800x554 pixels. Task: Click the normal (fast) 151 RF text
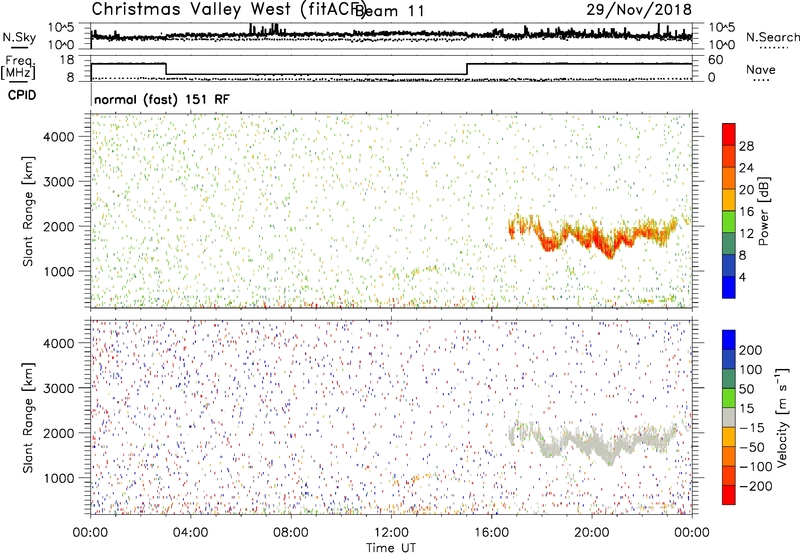pos(162,99)
